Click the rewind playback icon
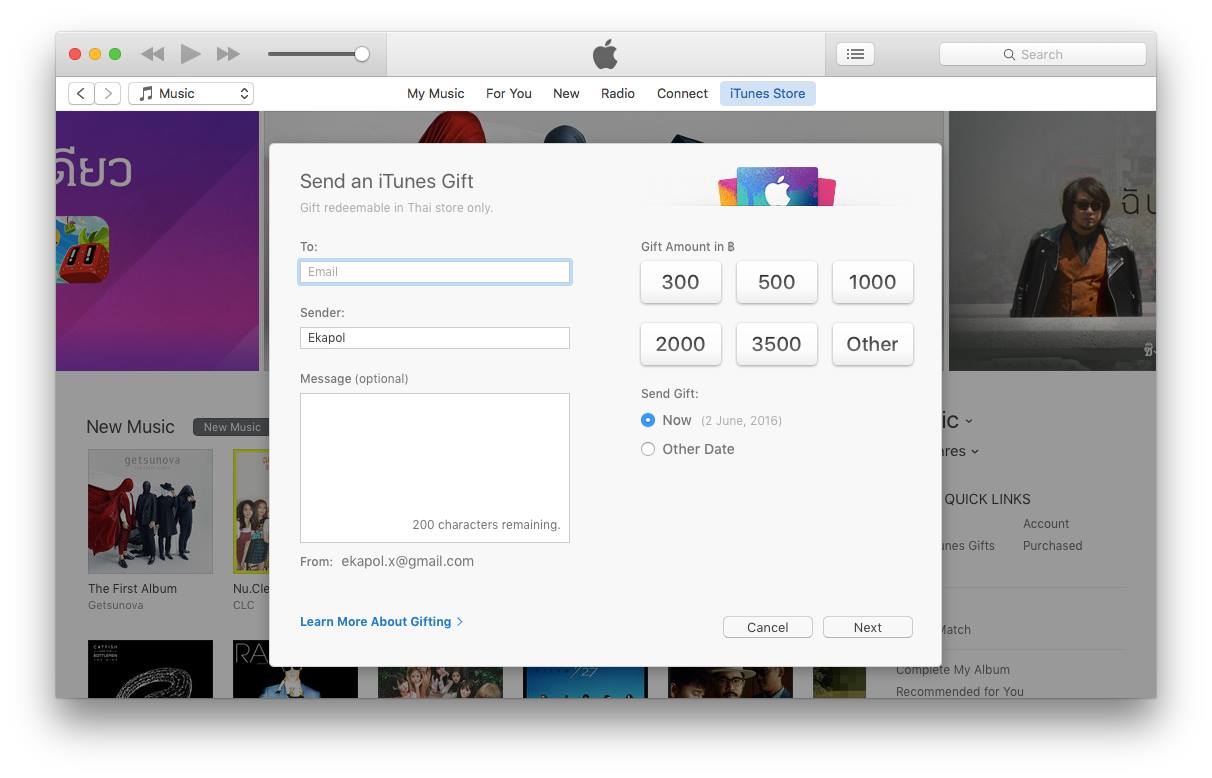Screen dimensions: 1212x778 (152, 54)
